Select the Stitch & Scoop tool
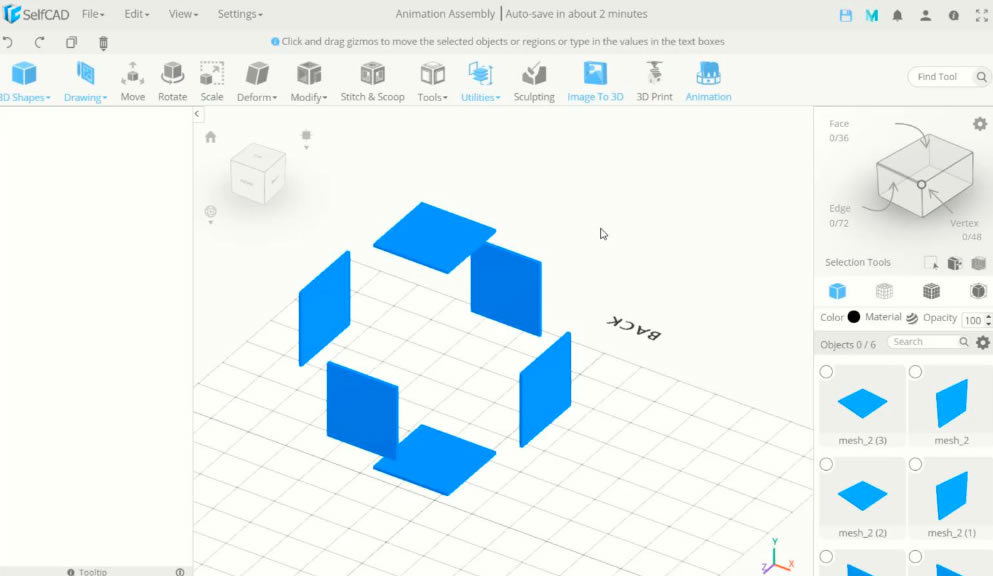Screen dimensions: 993x576 pyautogui.click(x=372, y=81)
